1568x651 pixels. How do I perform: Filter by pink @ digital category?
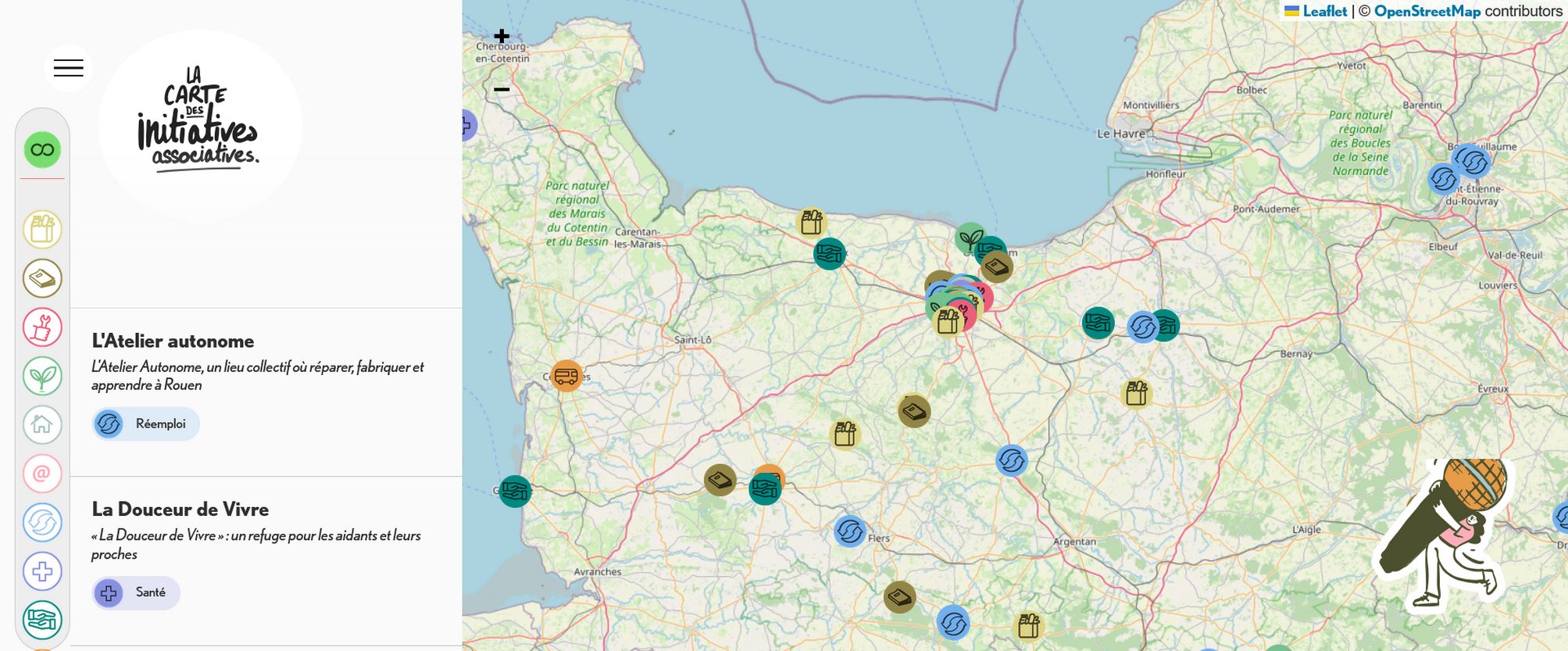click(x=42, y=474)
